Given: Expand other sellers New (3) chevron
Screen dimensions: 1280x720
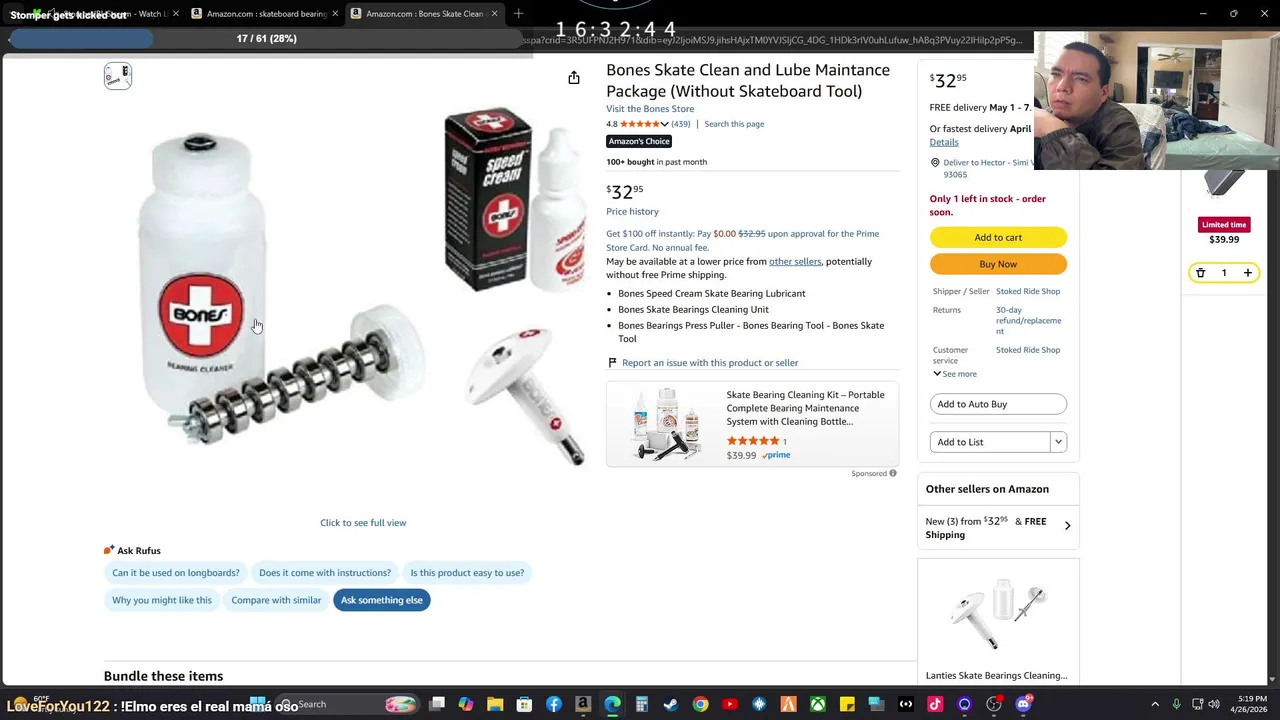Looking at the screenshot, I should coord(1067,526).
